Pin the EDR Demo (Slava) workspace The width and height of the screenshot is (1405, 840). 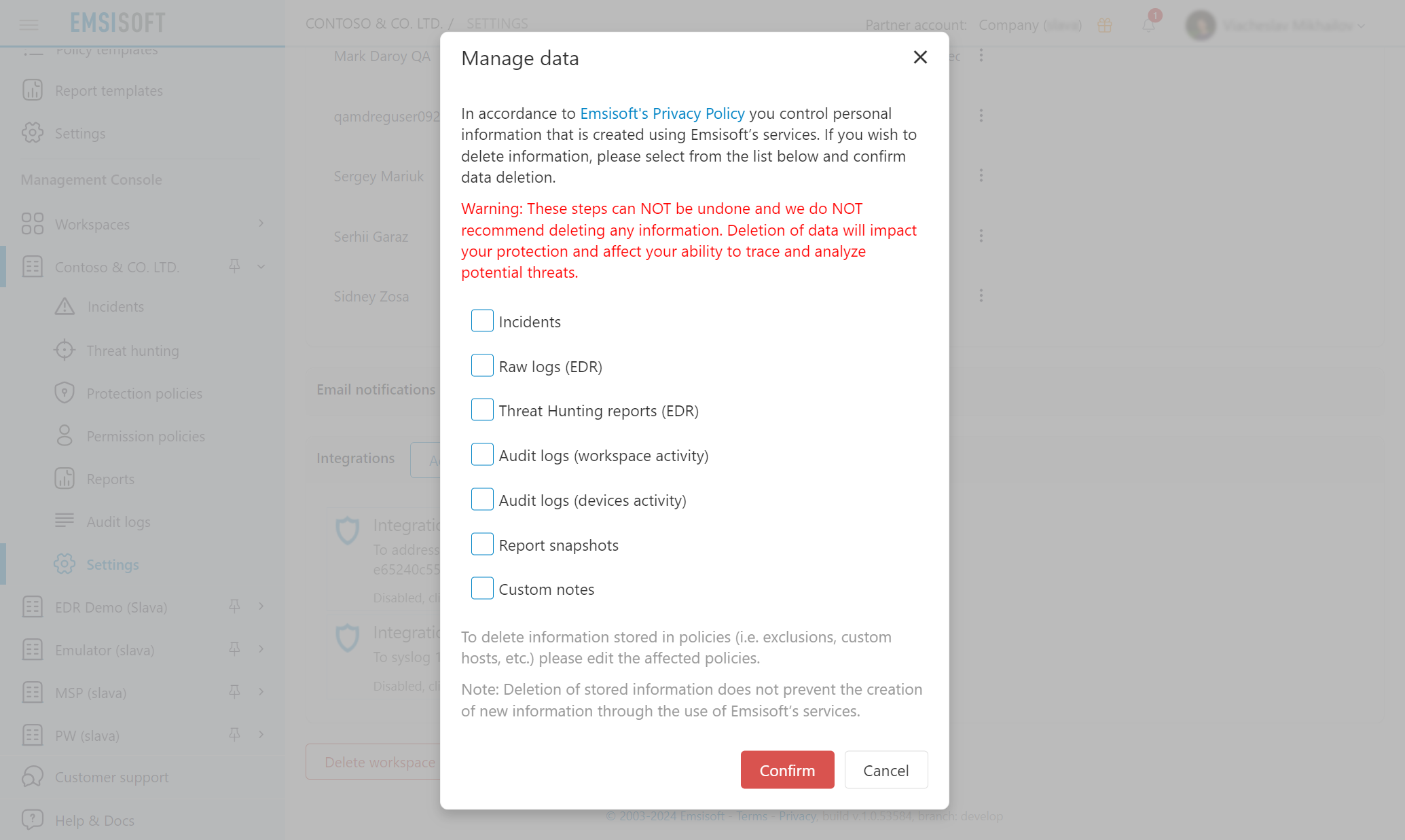[234, 606]
